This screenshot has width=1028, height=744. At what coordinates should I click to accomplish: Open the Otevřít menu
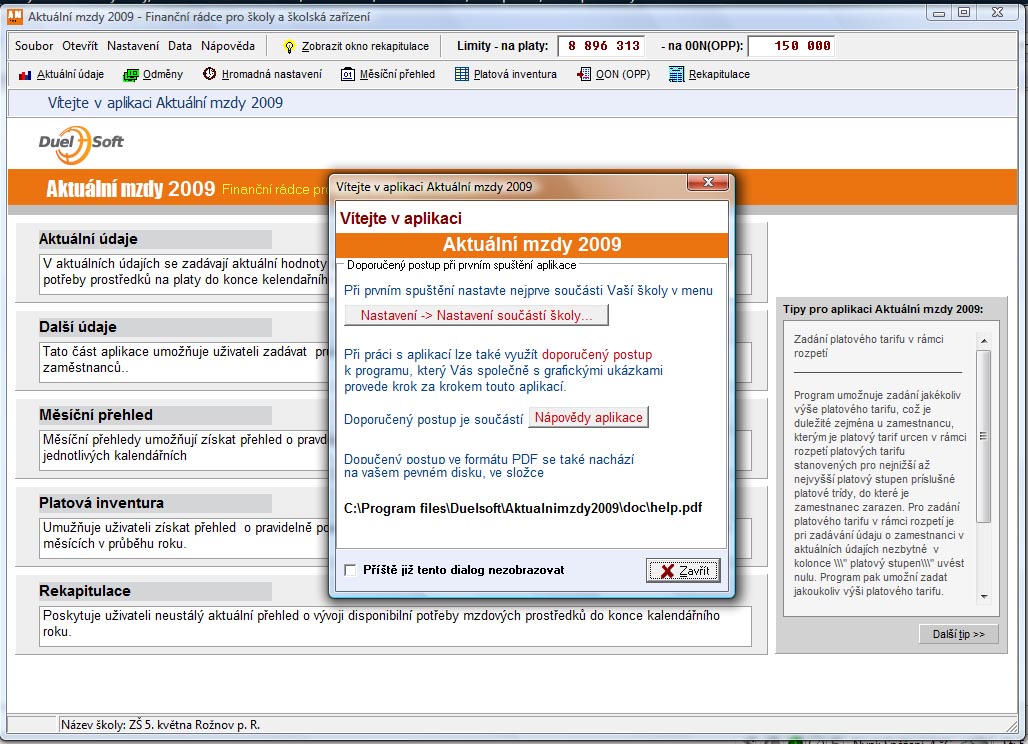pos(80,46)
